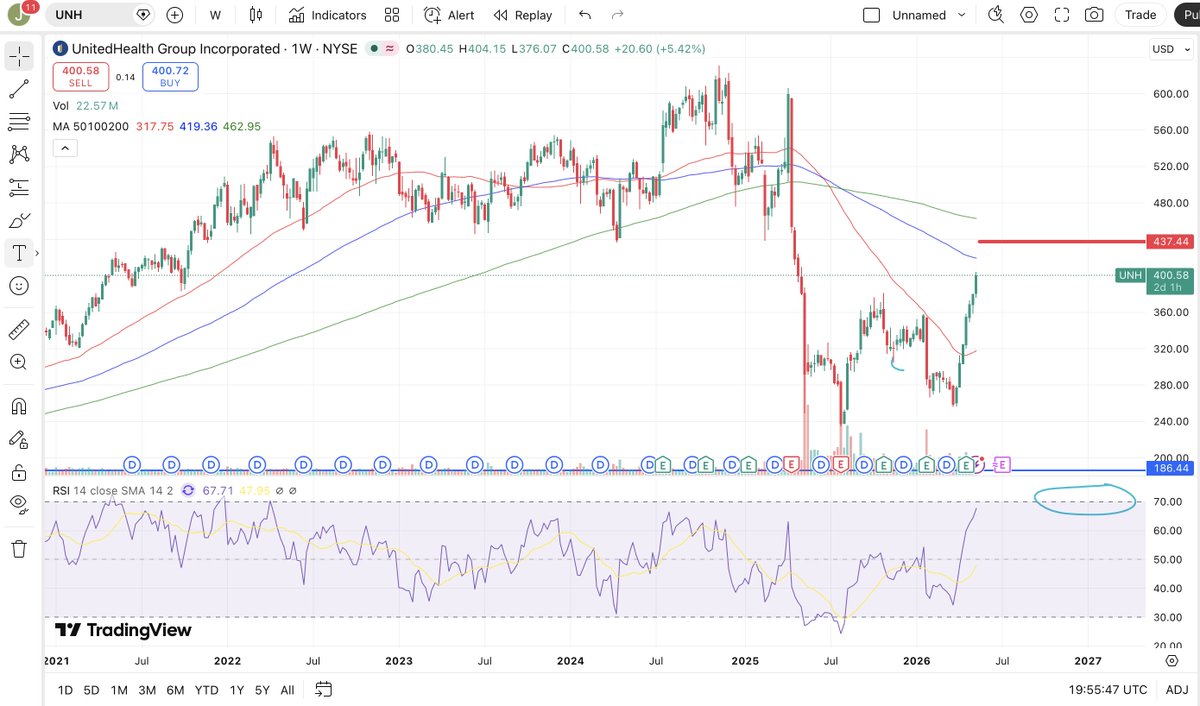Open the Unnamed layout dropdown
This screenshot has height=706, width=1200.
point(930,15)
